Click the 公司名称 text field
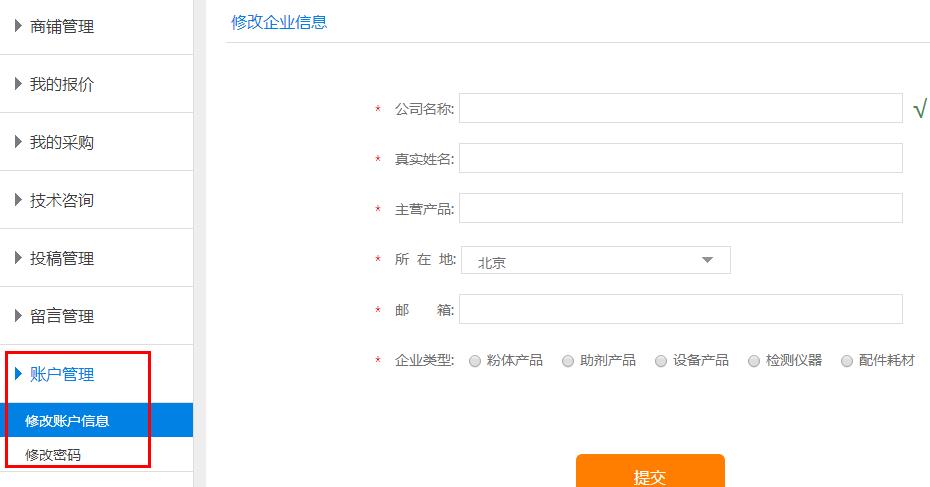930x487 pixels. click(x=680, y=109)
